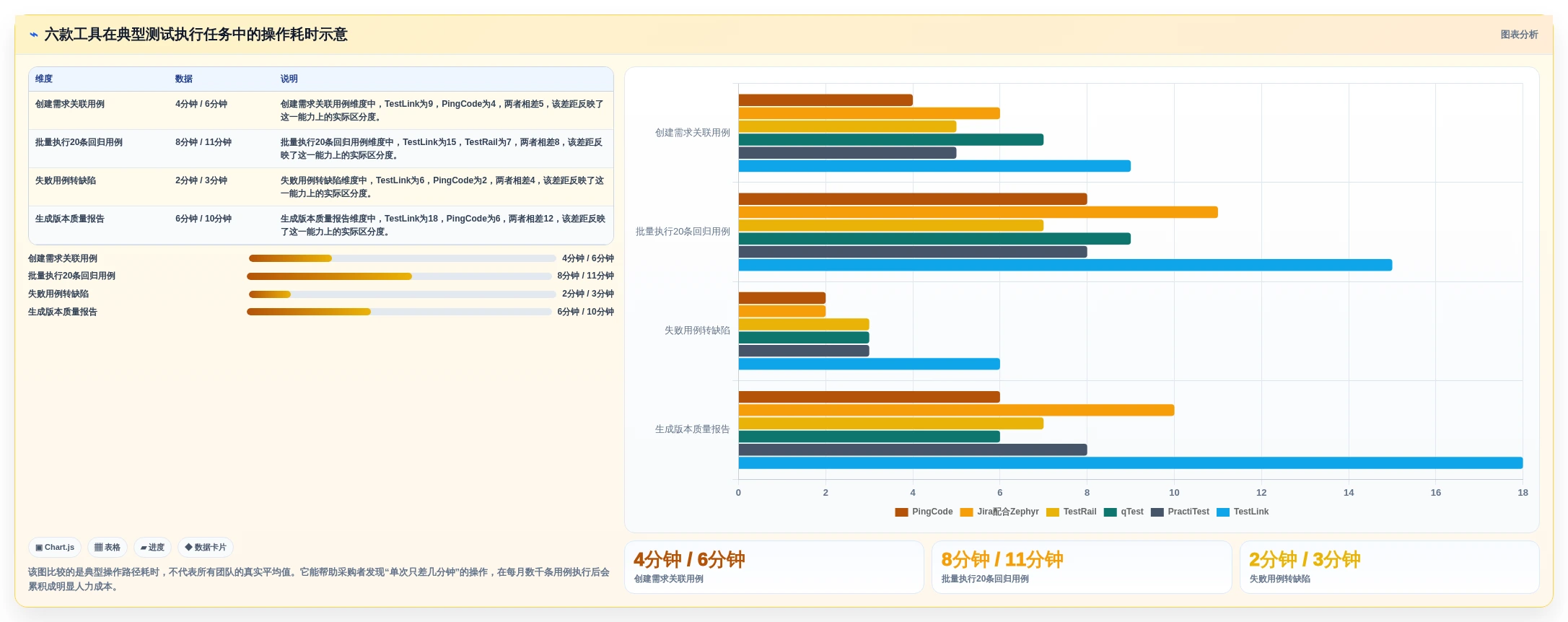Image resolution: width=1568 pixels, height=622 pixels.
Task: Click y-axis label 失败用例转缺陷 on chart
Action: click(697, 330)
